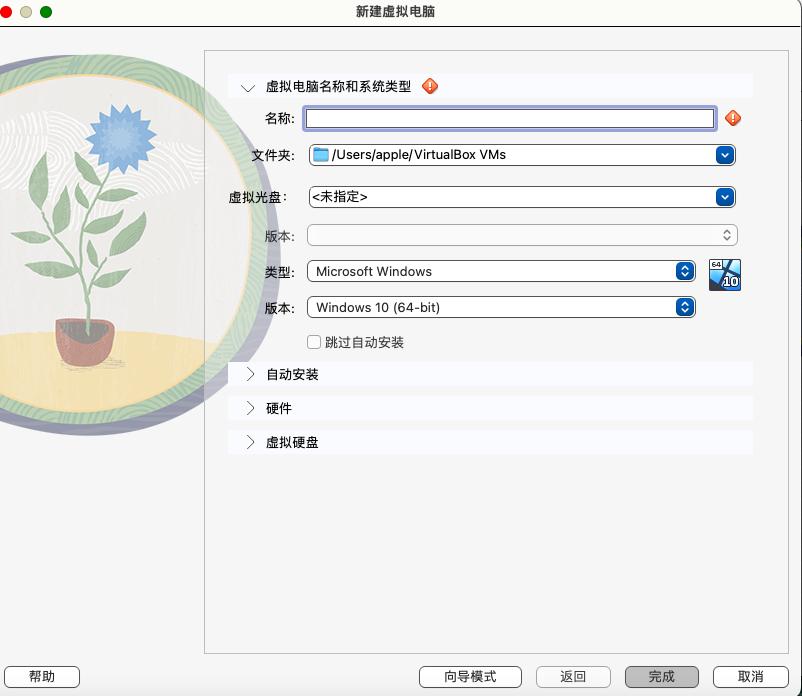This screenshot has height=696, width=802.
Task: Open the 虚拟光盘 dropdown arrow
Action: click(724, 197)
